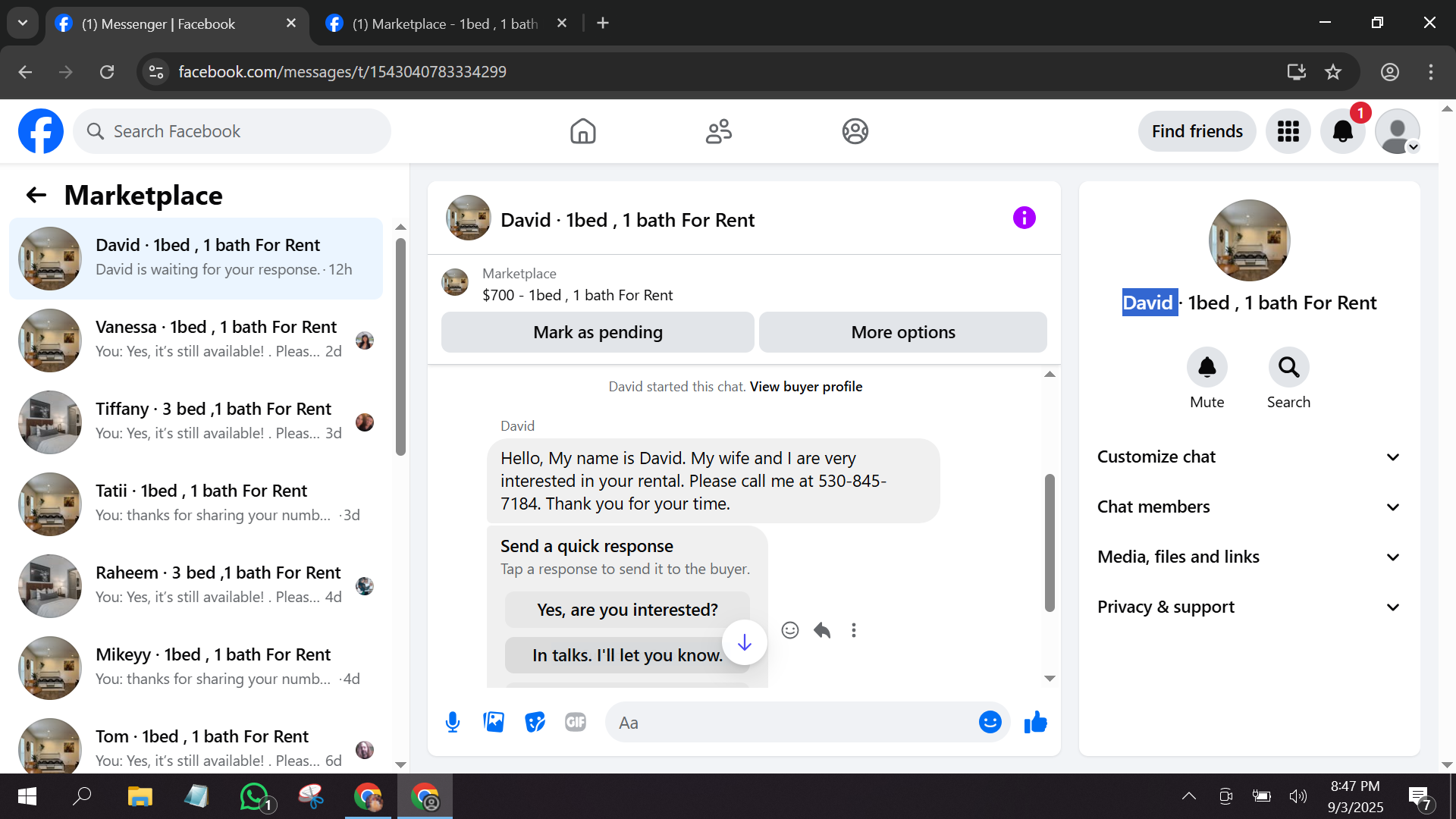Go back using Marketplace back arrow

click(x=36, y=196)
